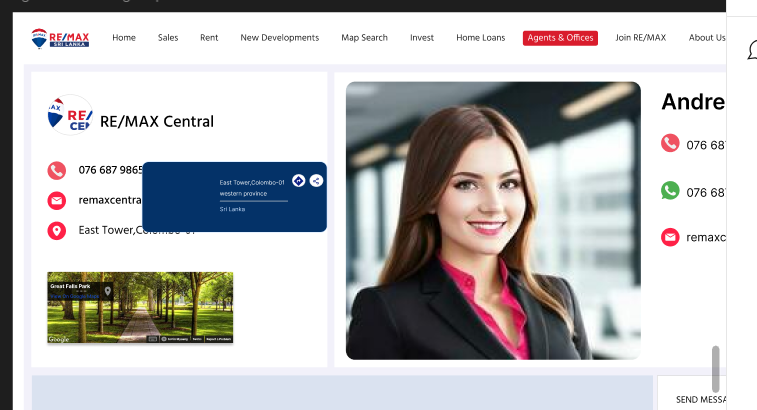Open the Invest menu item
The height and width of the screenshot is (410, 757).
[x=421, y=38]
